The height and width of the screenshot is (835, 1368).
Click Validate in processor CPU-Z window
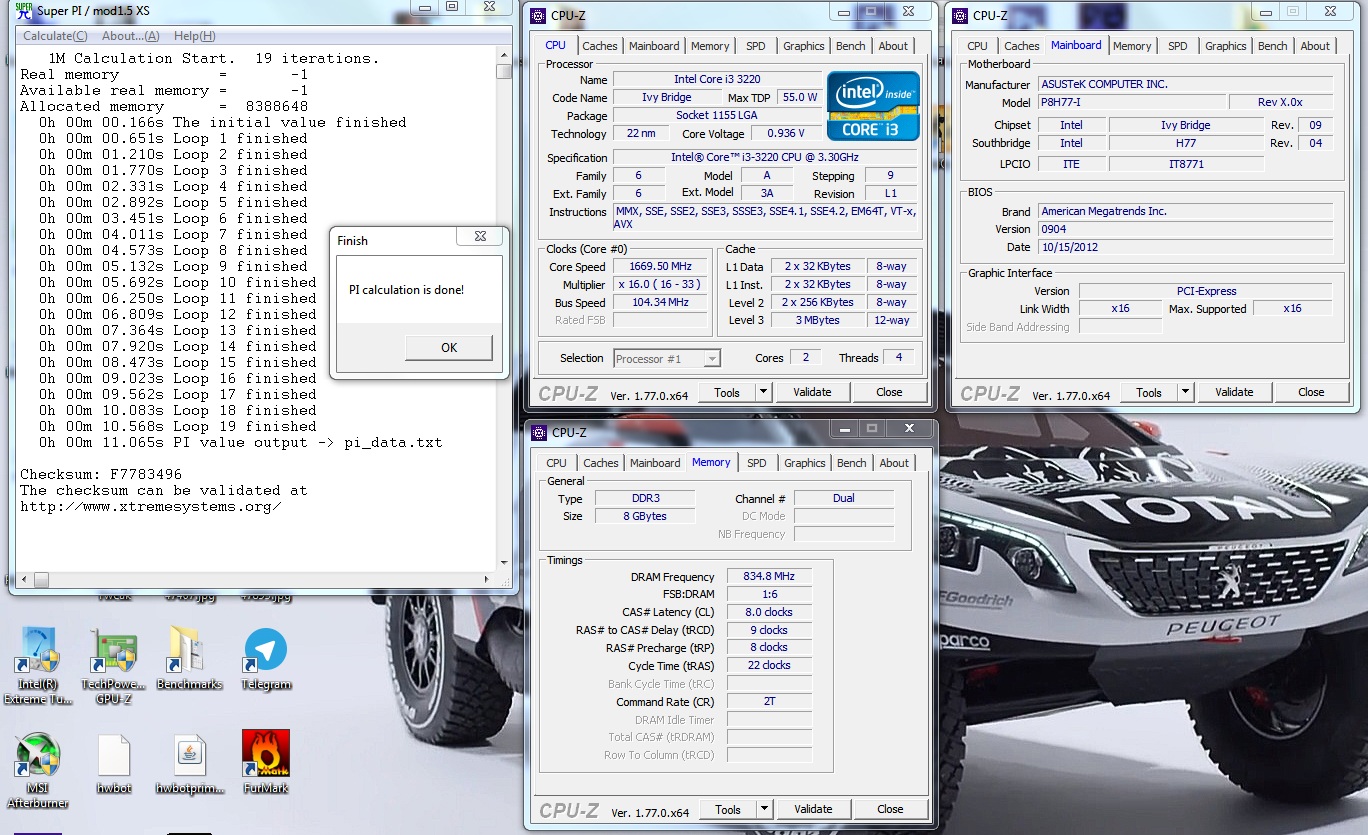click(812, 392)
